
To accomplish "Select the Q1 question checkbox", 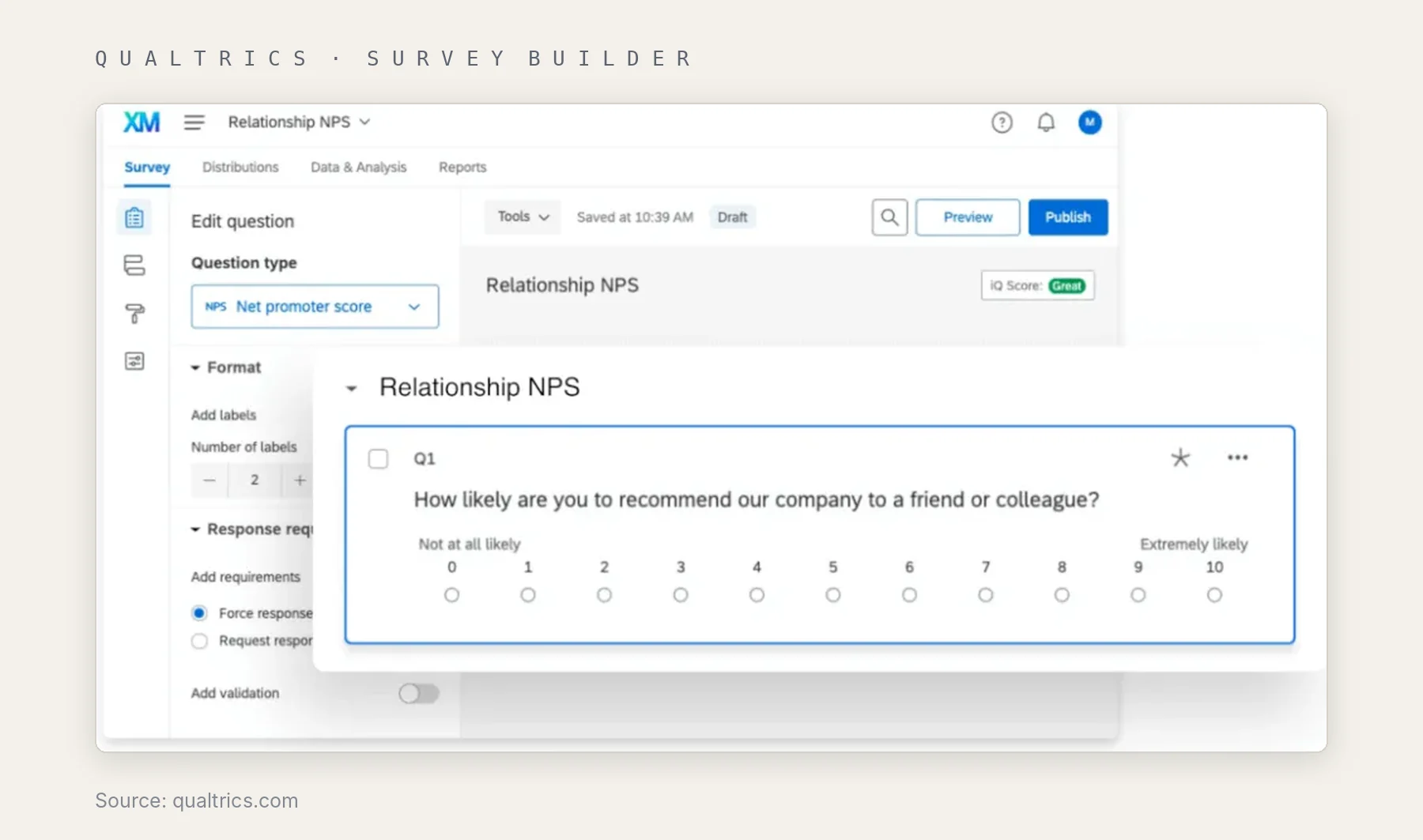I will tap(379, 459).
